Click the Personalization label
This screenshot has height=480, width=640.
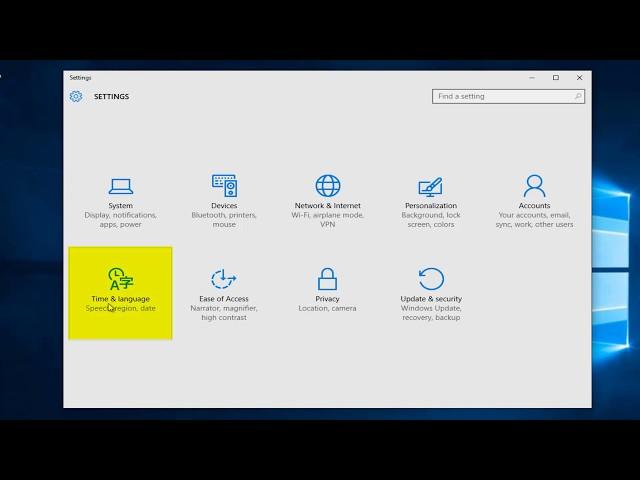(431, 206)
